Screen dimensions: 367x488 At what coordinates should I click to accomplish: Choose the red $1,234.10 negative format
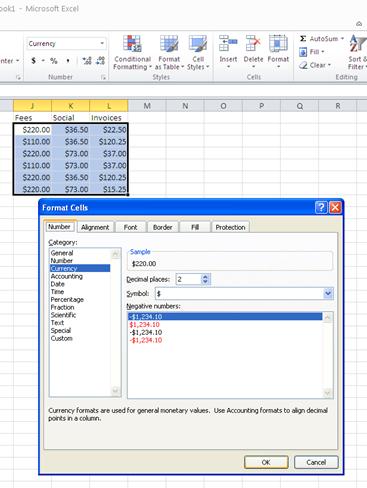point(144,325)
